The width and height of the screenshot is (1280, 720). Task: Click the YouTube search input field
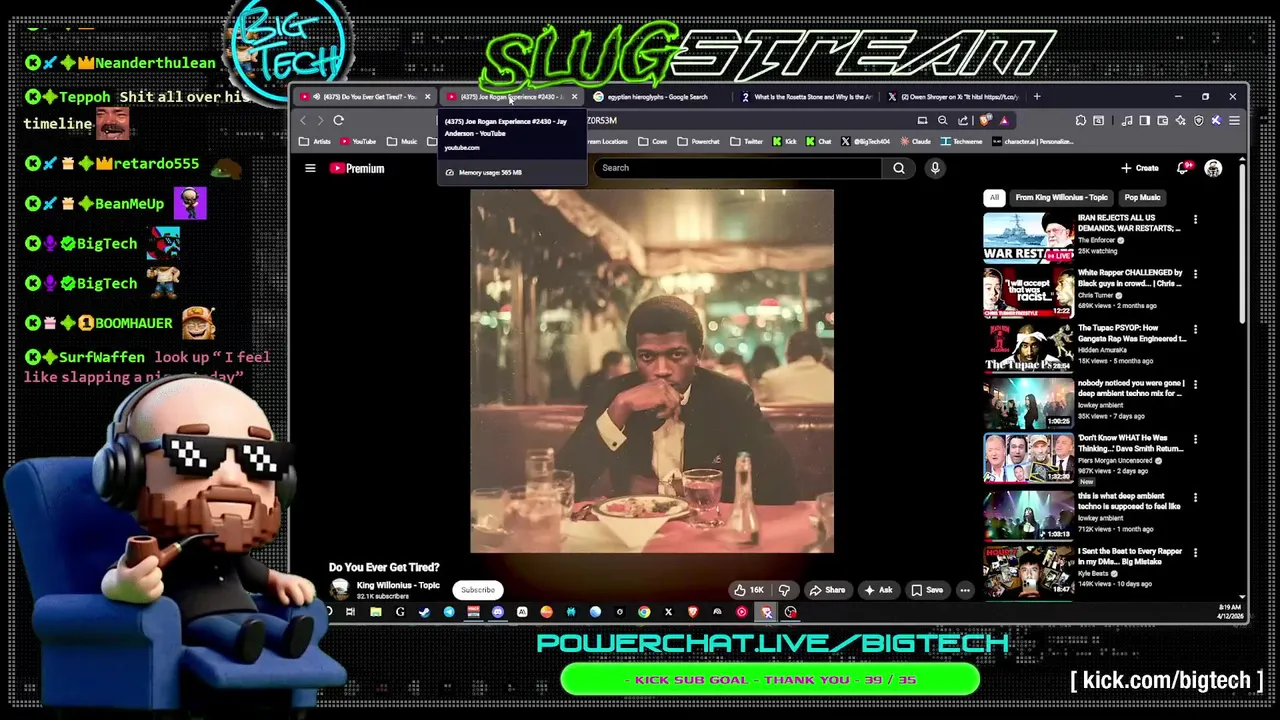740,168
